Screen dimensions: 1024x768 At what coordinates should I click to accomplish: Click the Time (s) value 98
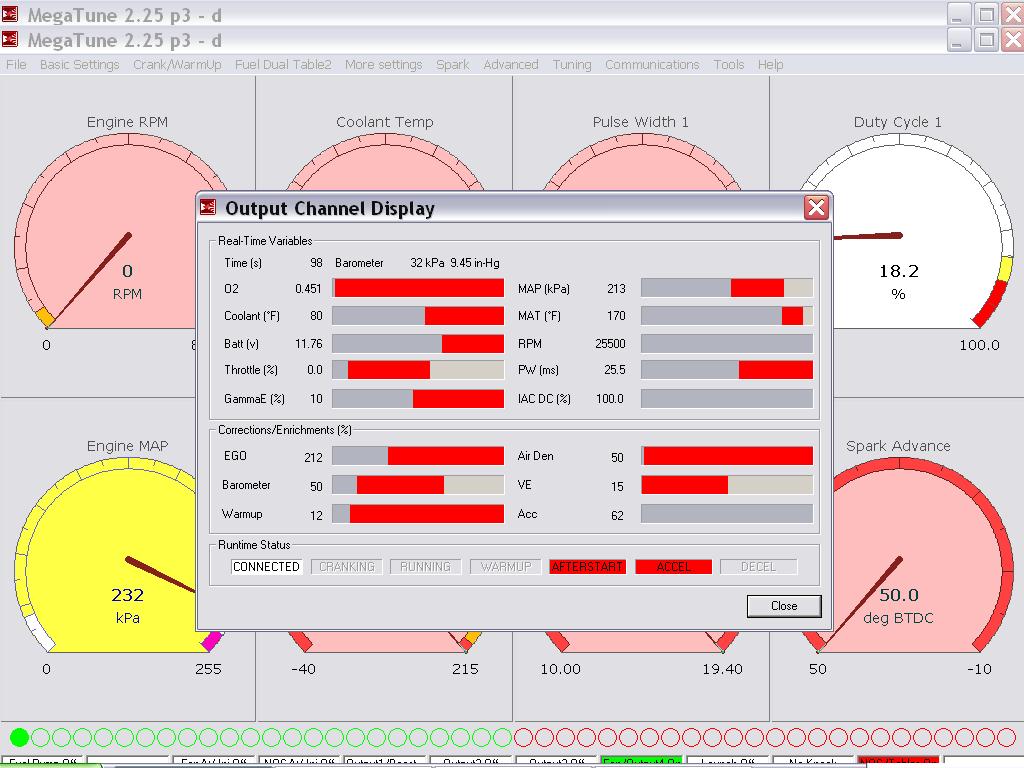pos(316,263)
